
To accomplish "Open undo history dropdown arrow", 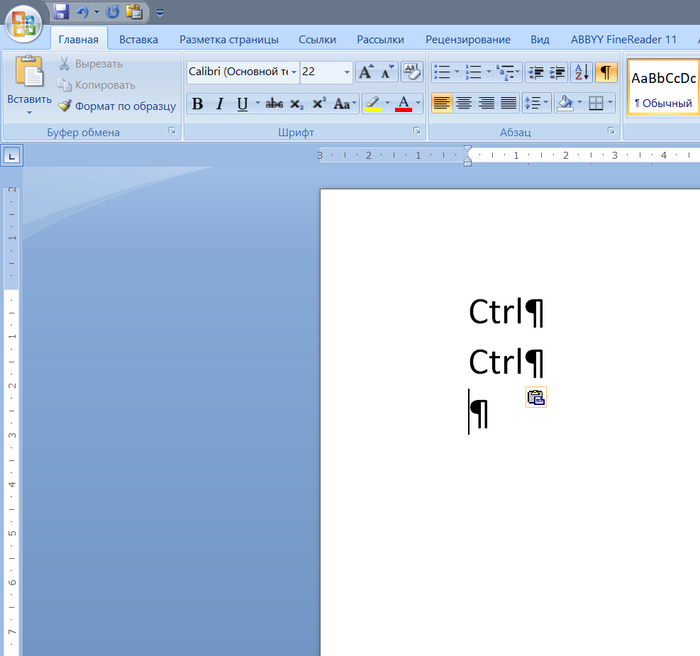I will coord(96,12).
